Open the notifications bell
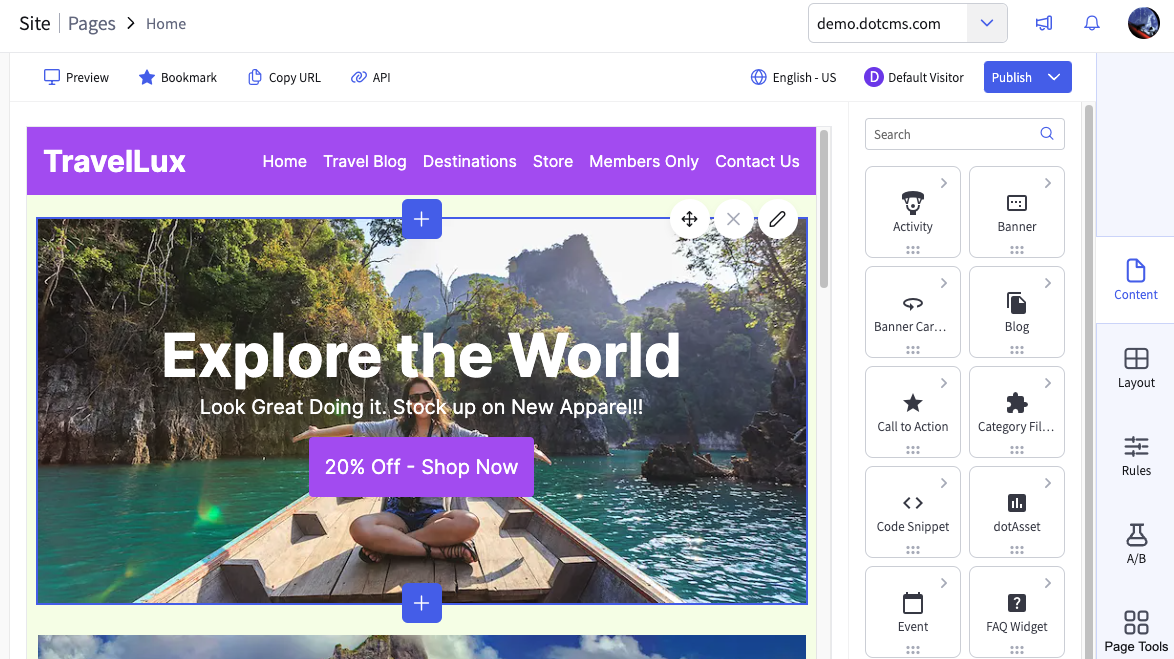Screen dimensions: 1174x659 [x=1092, y=23]
